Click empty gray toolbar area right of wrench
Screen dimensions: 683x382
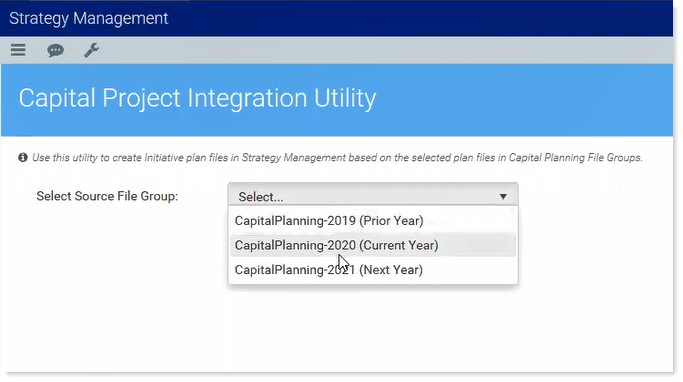383,51
